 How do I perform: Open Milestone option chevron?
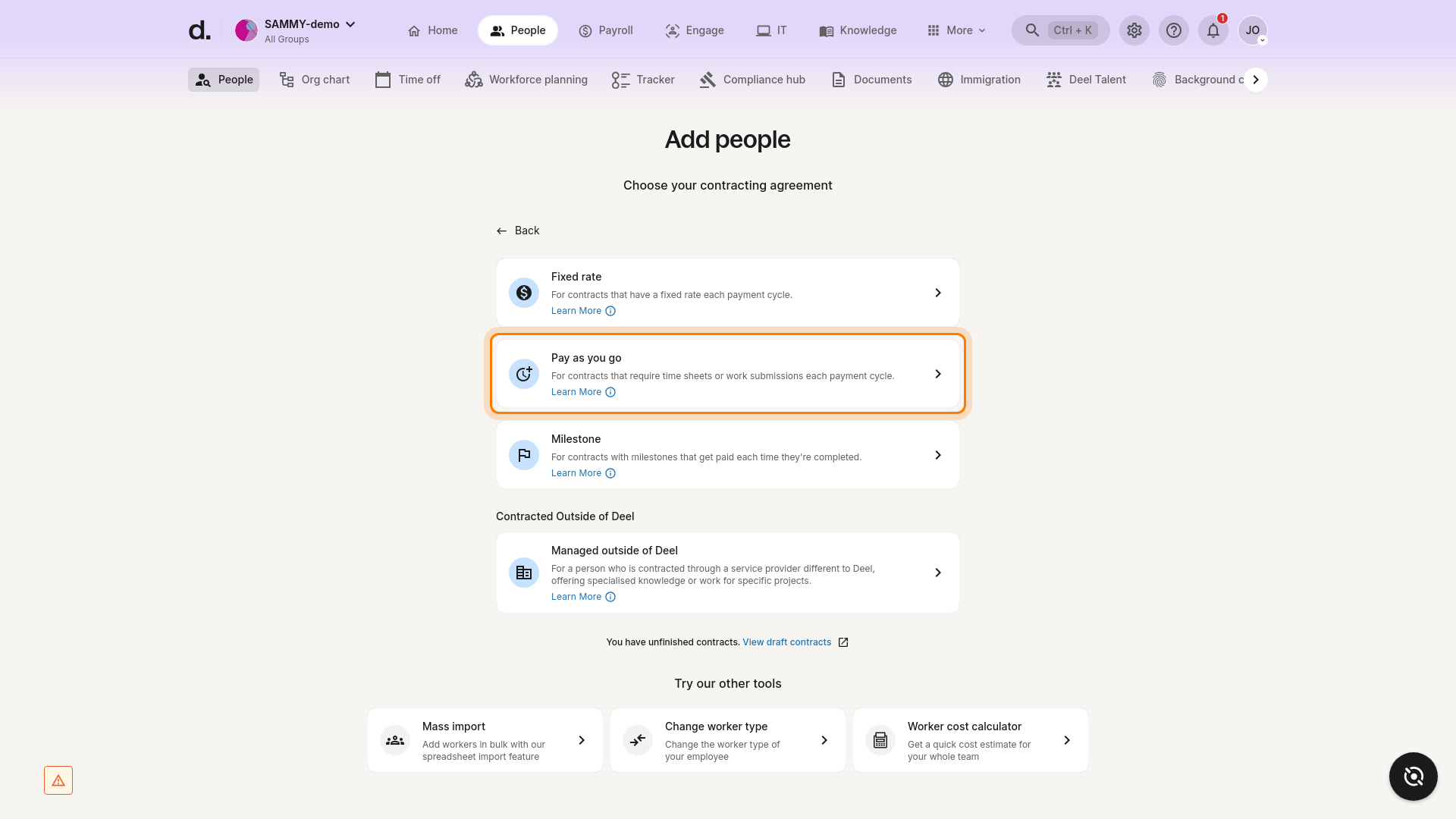tap(938, 455)
